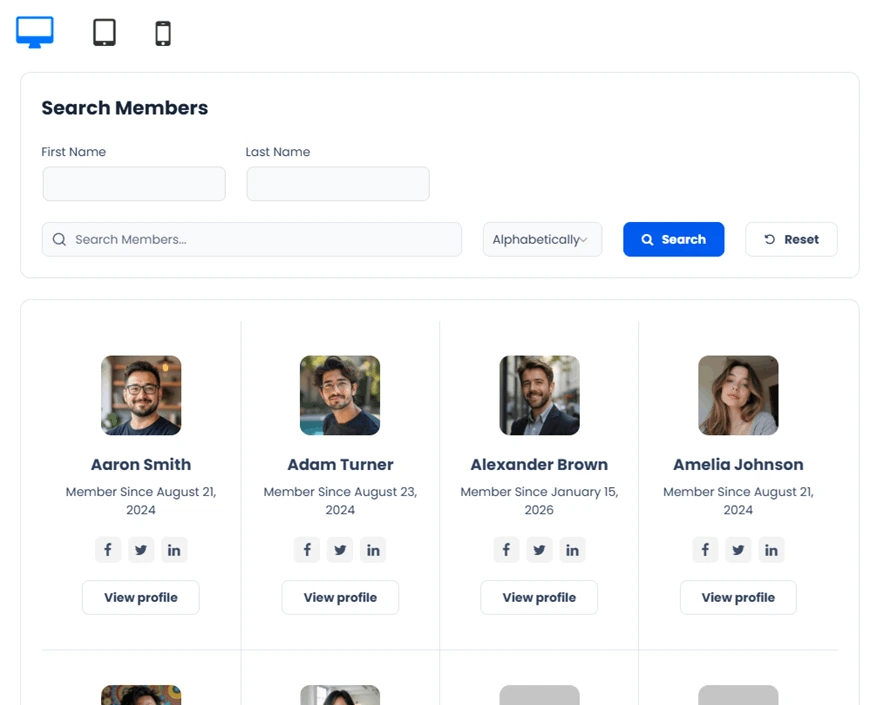Image resolution: width=877 pixels, height=705 pixels.
Task: Open Adam Turner's Facebook icon
Action: point(307,550)
